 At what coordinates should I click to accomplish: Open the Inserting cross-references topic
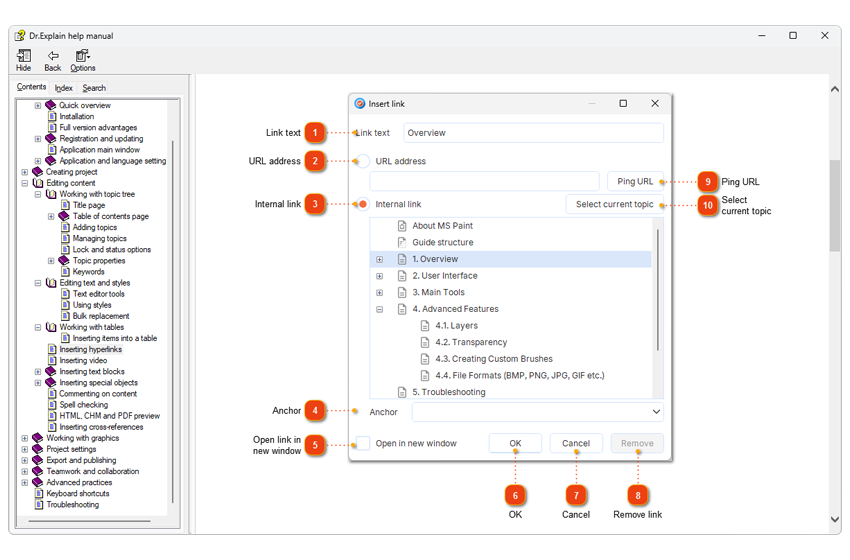[x=101, y=427]
